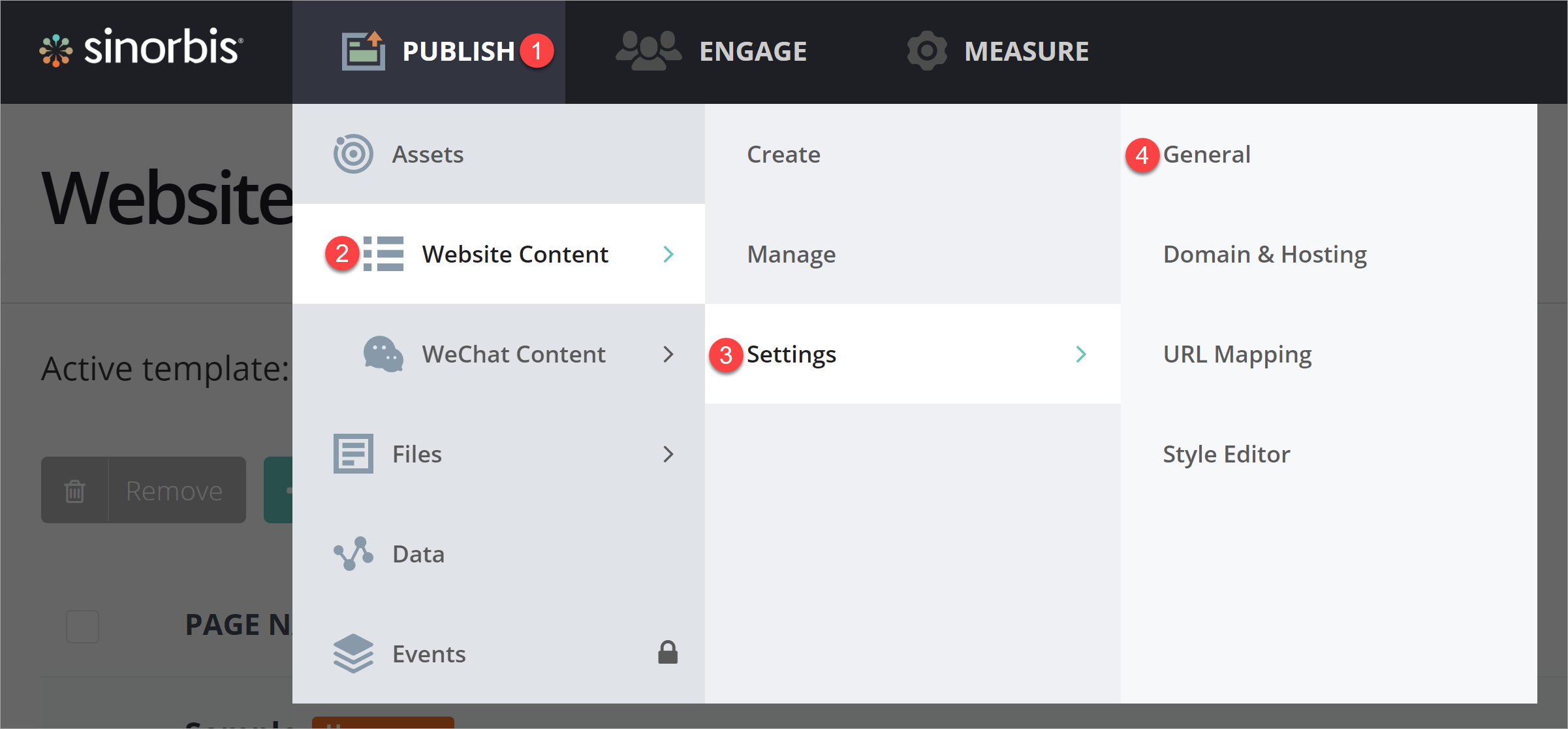Expand the WeChat Content submenu chevron
This screenshot has width=1568, height=729.
point(668,354)
